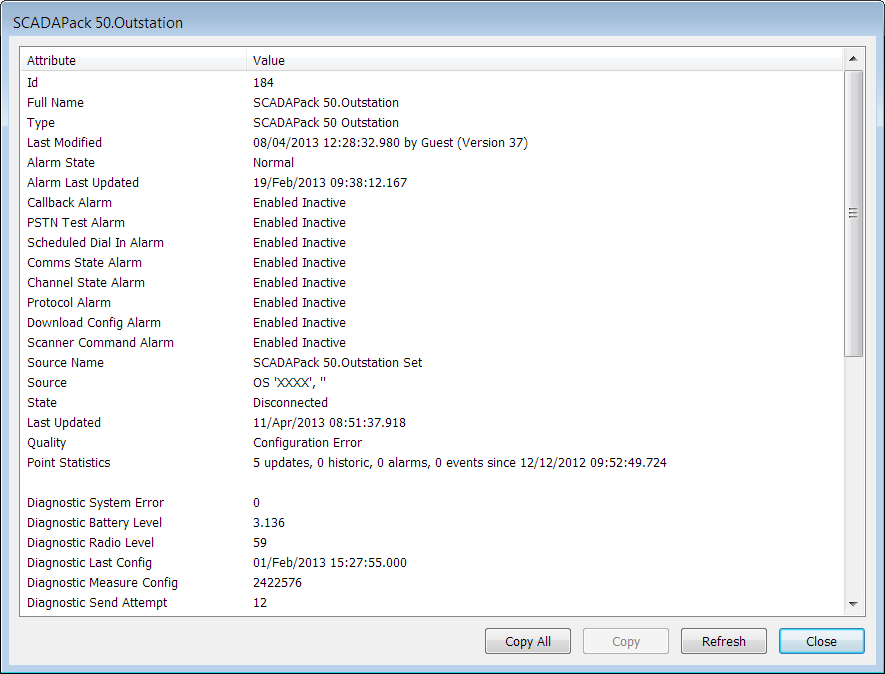Click the scrollbar down arrow
Image resolution: width=885 pixels, height=674 pixels.
[x=853, y=604]
